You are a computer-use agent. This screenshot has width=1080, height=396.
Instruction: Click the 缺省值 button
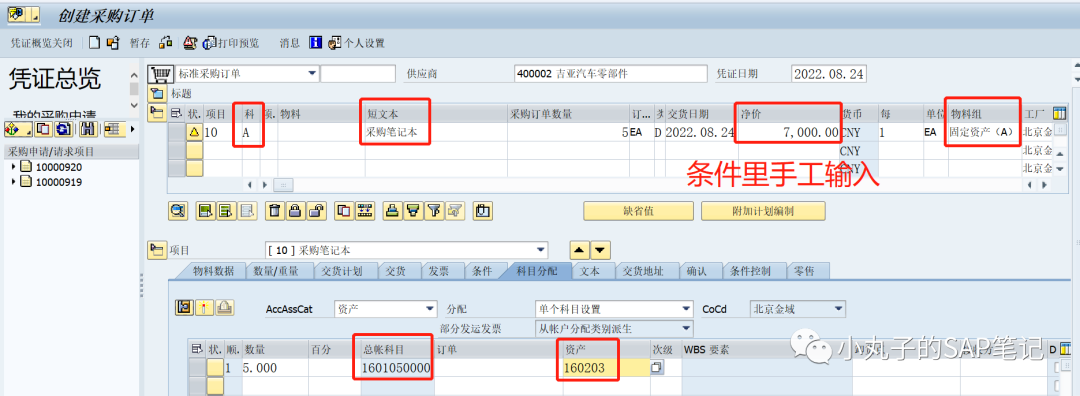coord(638,211)
